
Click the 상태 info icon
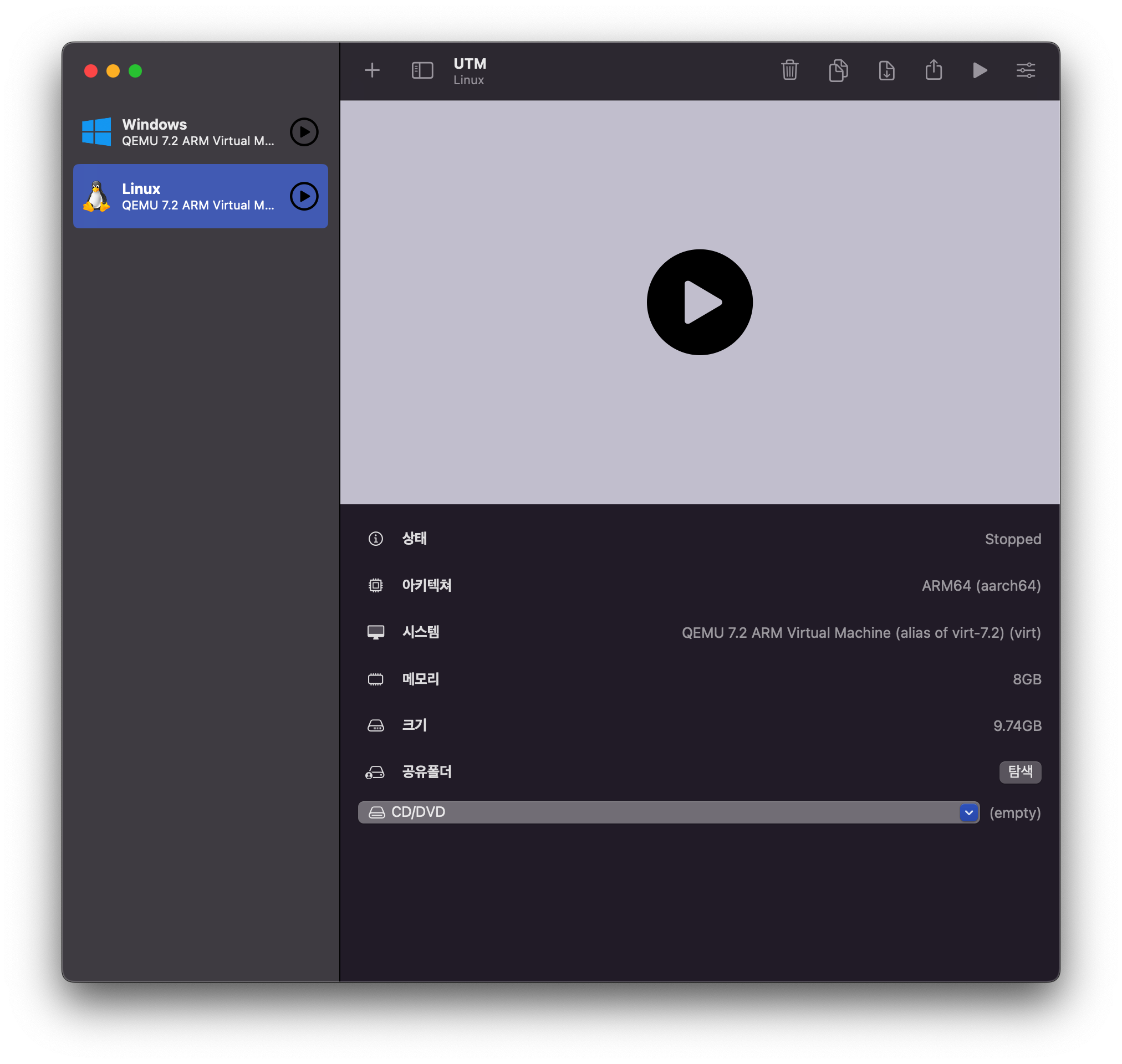[375, 538]
